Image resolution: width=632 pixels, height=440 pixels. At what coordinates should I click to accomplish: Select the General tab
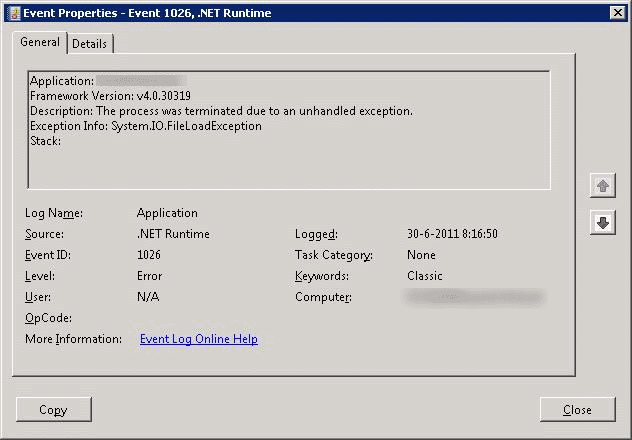point(40,42)
